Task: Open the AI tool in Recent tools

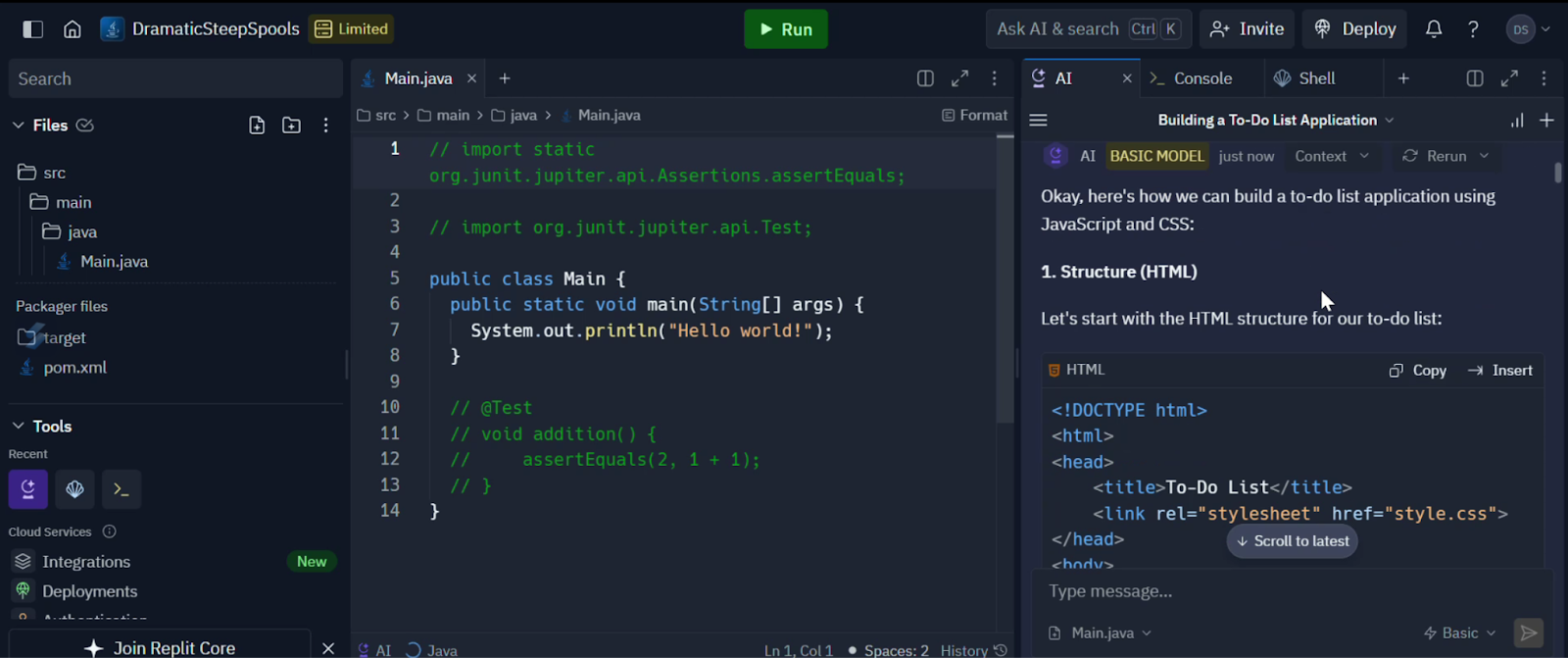Action: [x=27, y=489]
